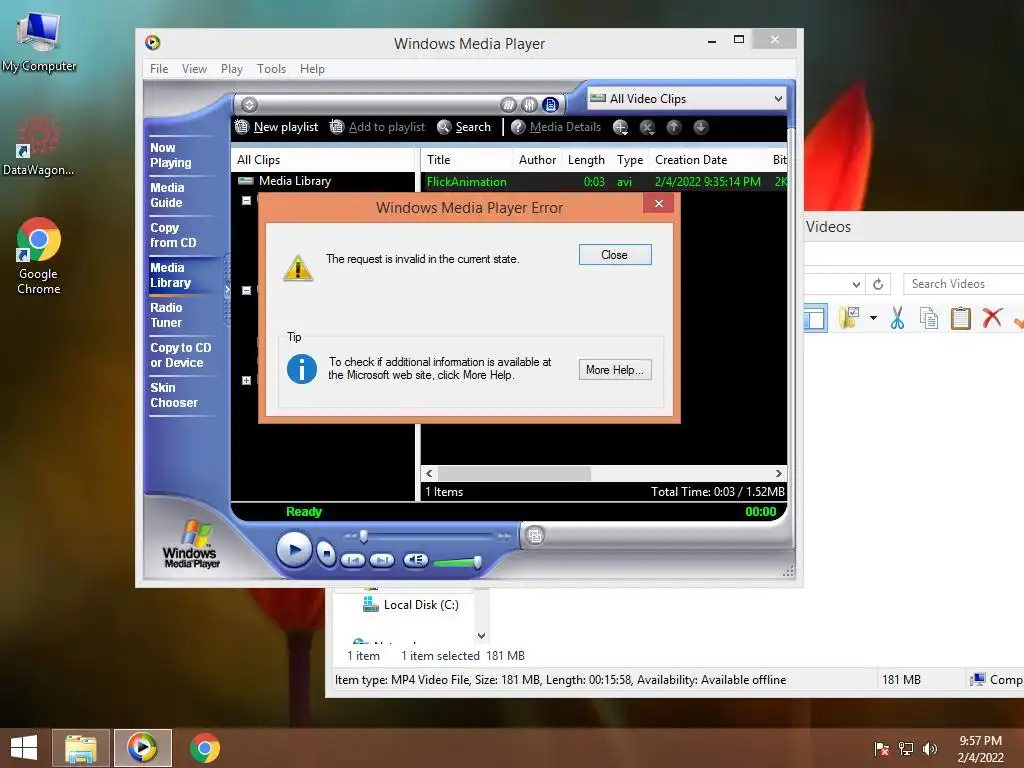This screenshot has height=768, width=1024.
Task: Sort by Author column header
Action: pos(537,160)
